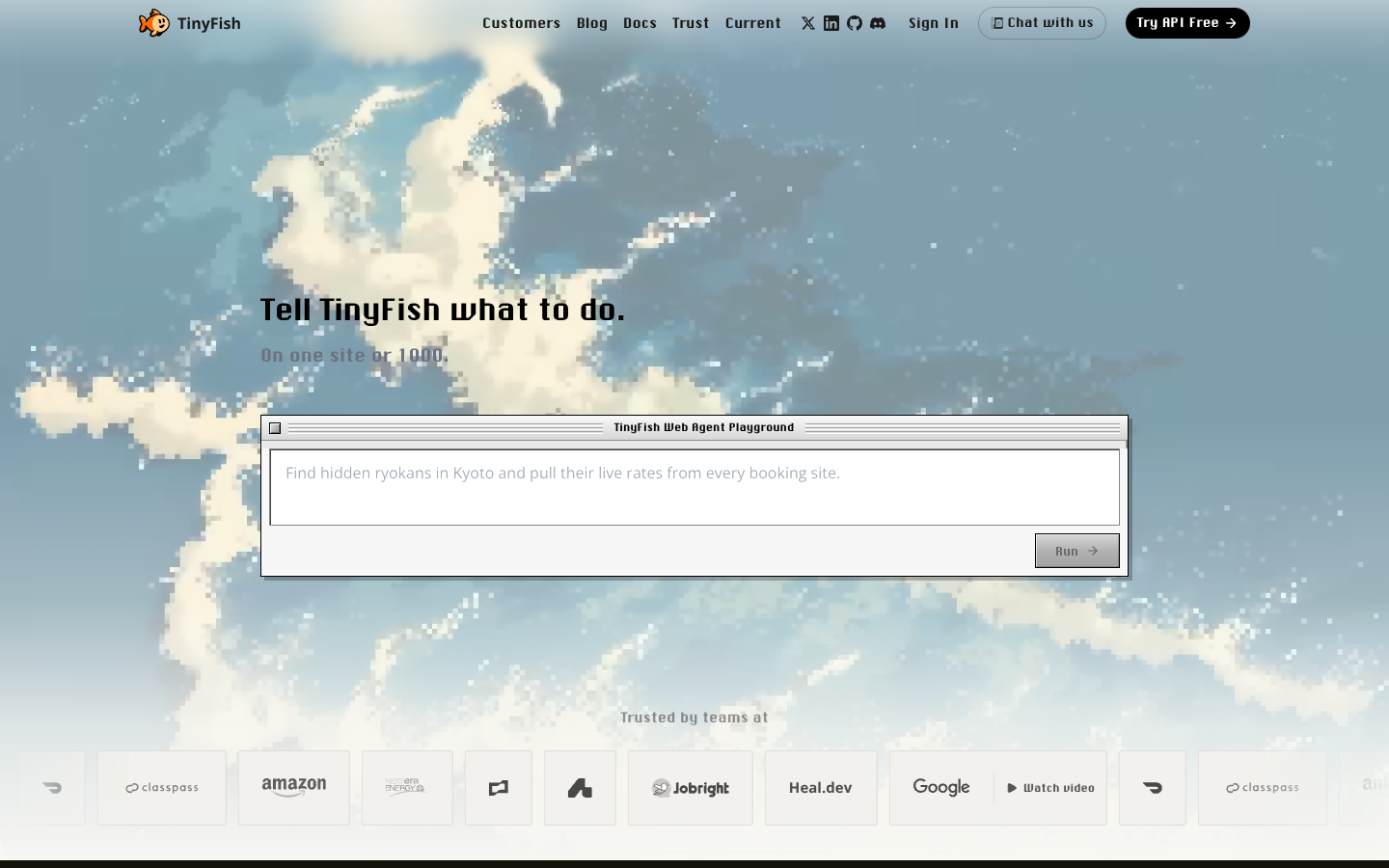Play the Watch video control beside Google
This screenshot has height=868, width=1389.
tap(1050, 788)
